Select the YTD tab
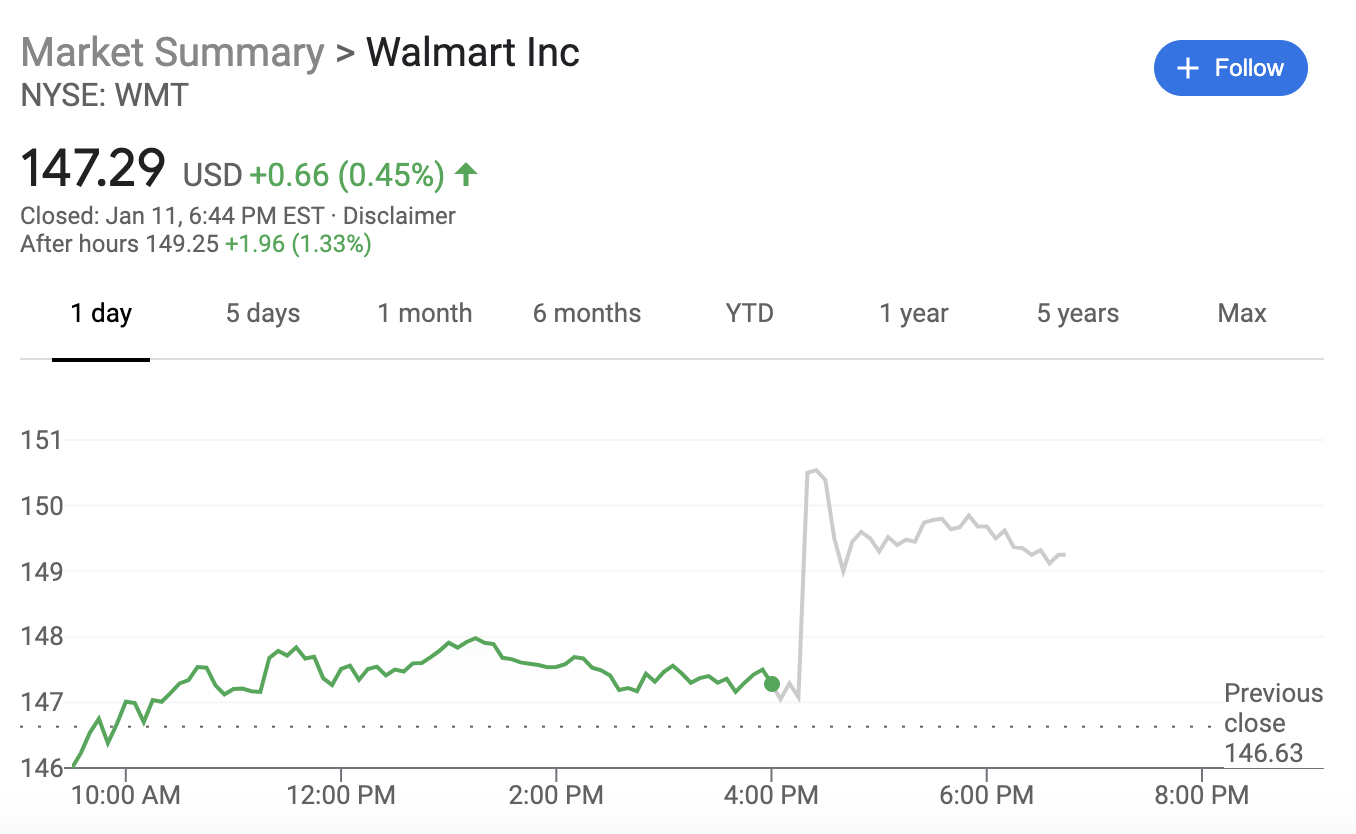Viewport: 1356px width, 834px height. click(749, 313)
